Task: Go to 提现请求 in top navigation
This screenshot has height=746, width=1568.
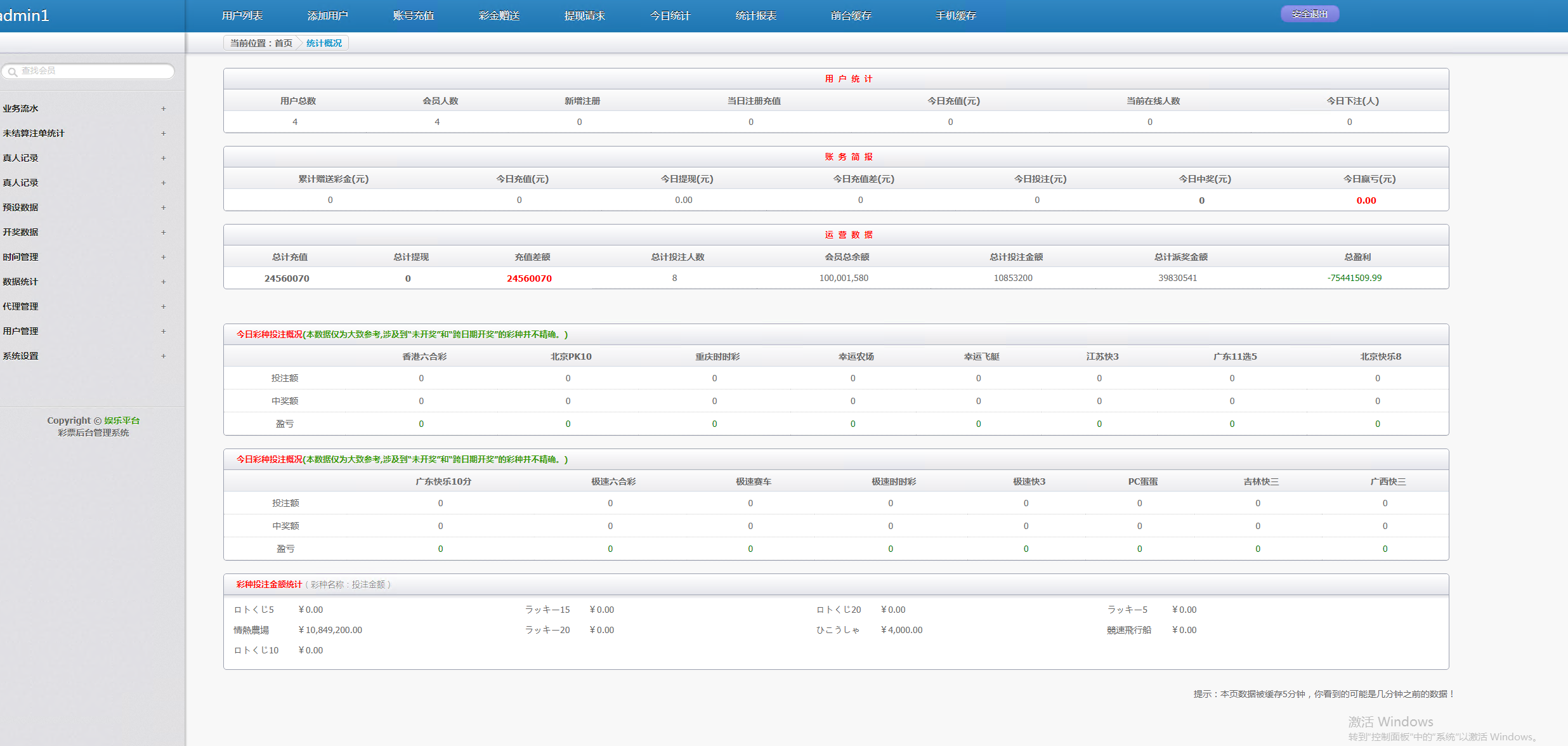Action: [584, 16]
